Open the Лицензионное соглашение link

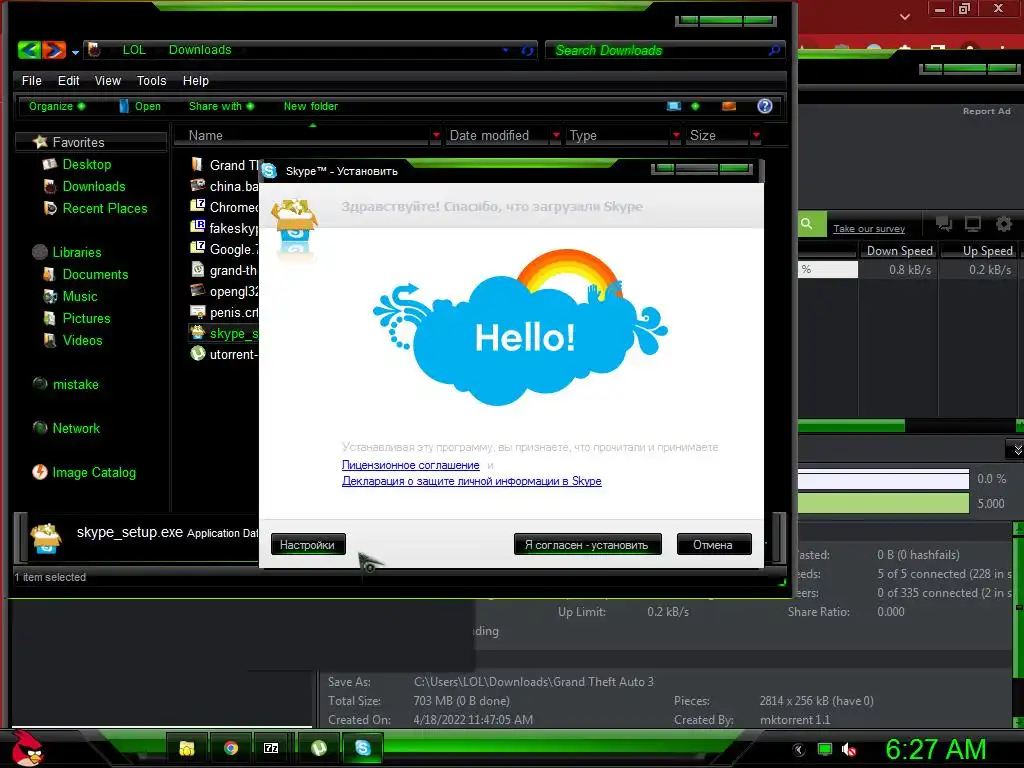tap(410, 465)
